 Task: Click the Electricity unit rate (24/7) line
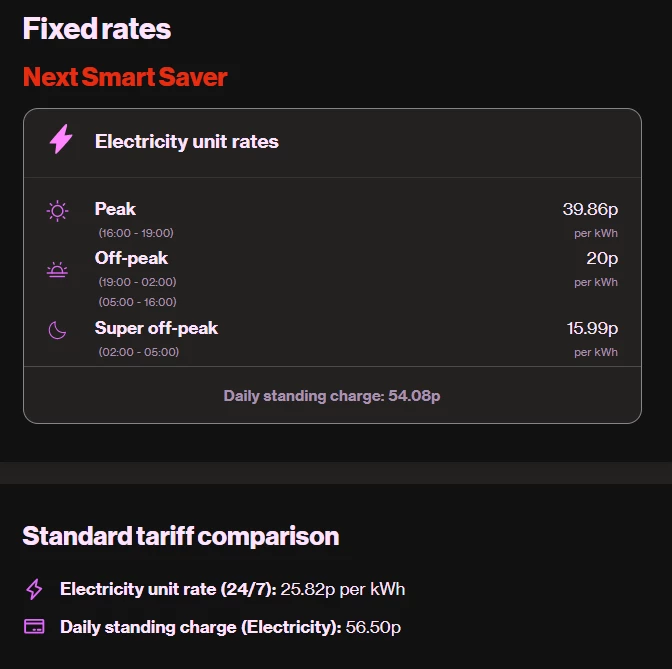click(232, 589)
